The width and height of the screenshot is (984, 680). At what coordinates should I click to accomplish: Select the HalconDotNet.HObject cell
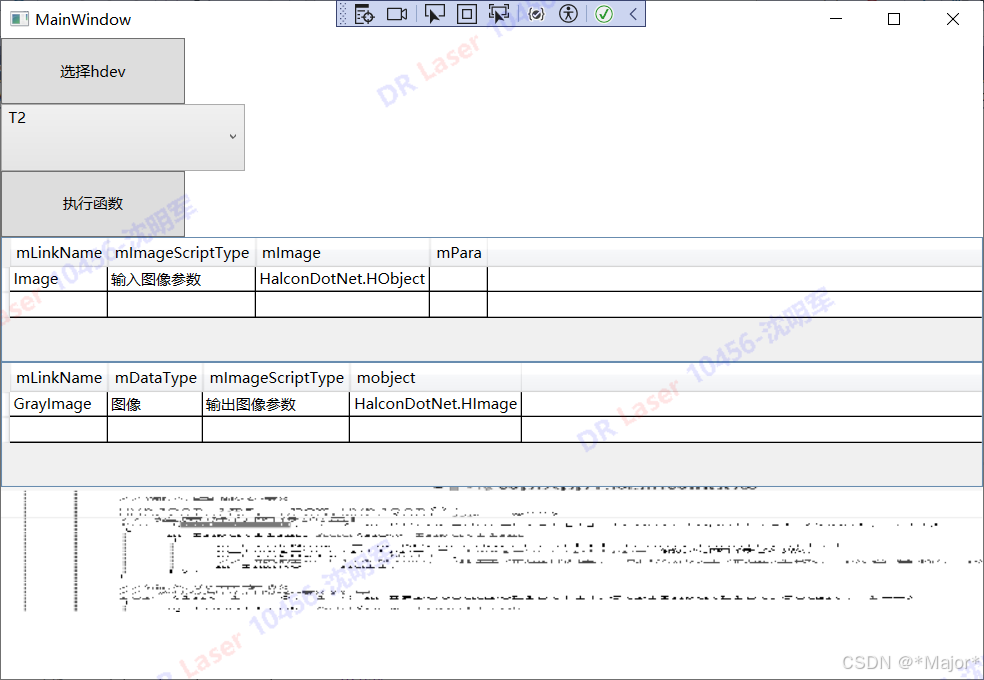[342, 278]
